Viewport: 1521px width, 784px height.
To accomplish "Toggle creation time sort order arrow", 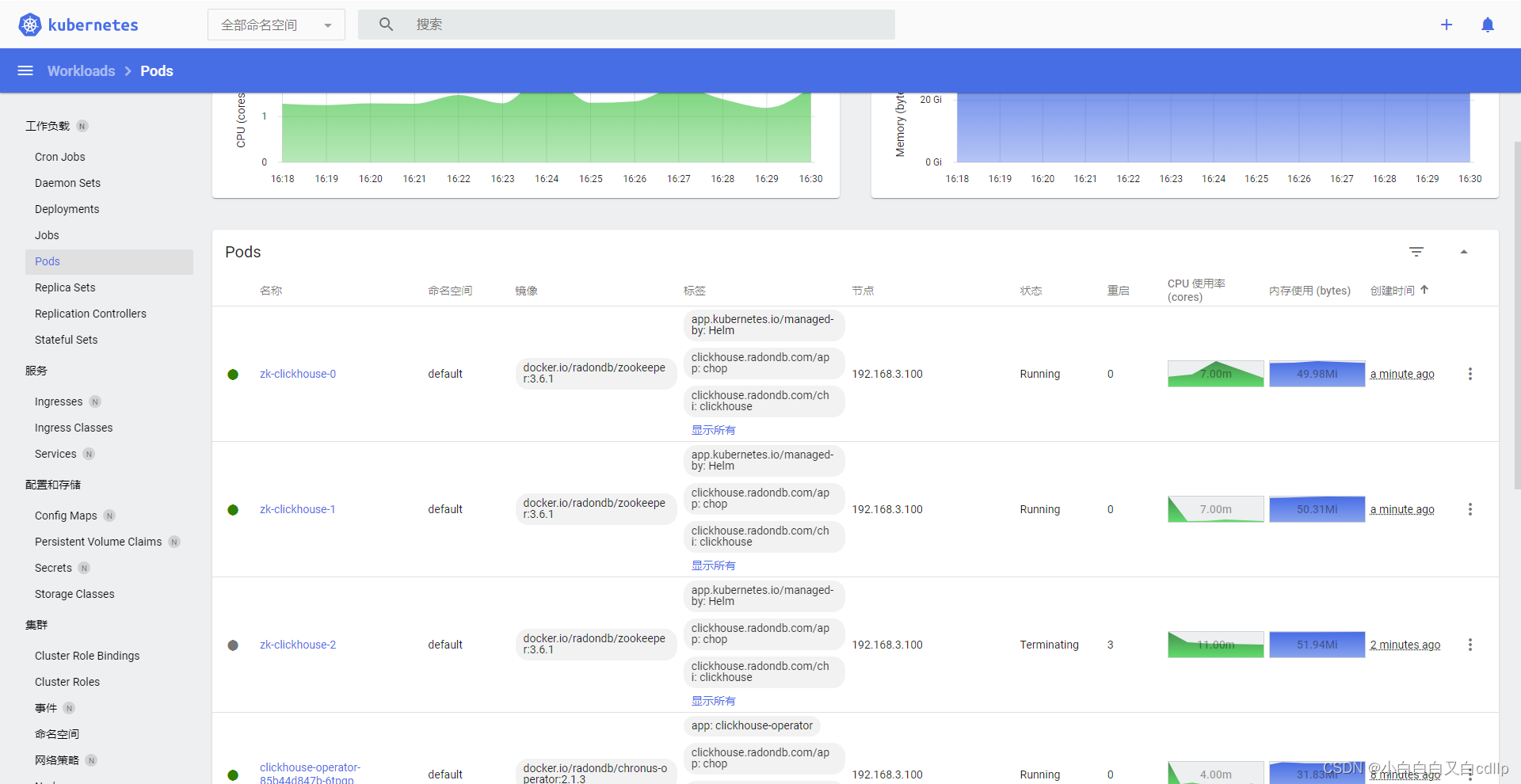I will pyautogui.click(x=1424, y=290).
